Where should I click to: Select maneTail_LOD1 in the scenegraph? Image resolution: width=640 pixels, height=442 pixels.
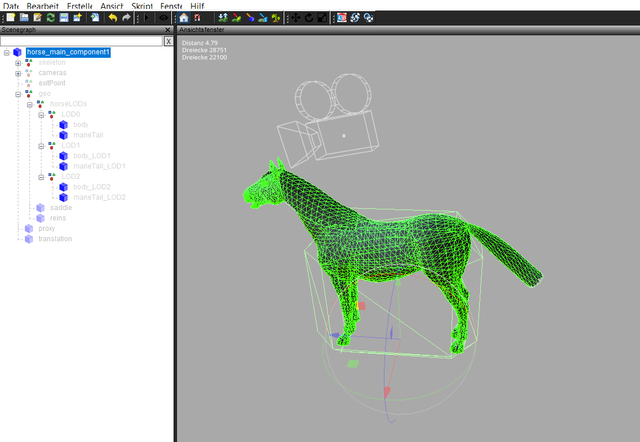[99, 166]
